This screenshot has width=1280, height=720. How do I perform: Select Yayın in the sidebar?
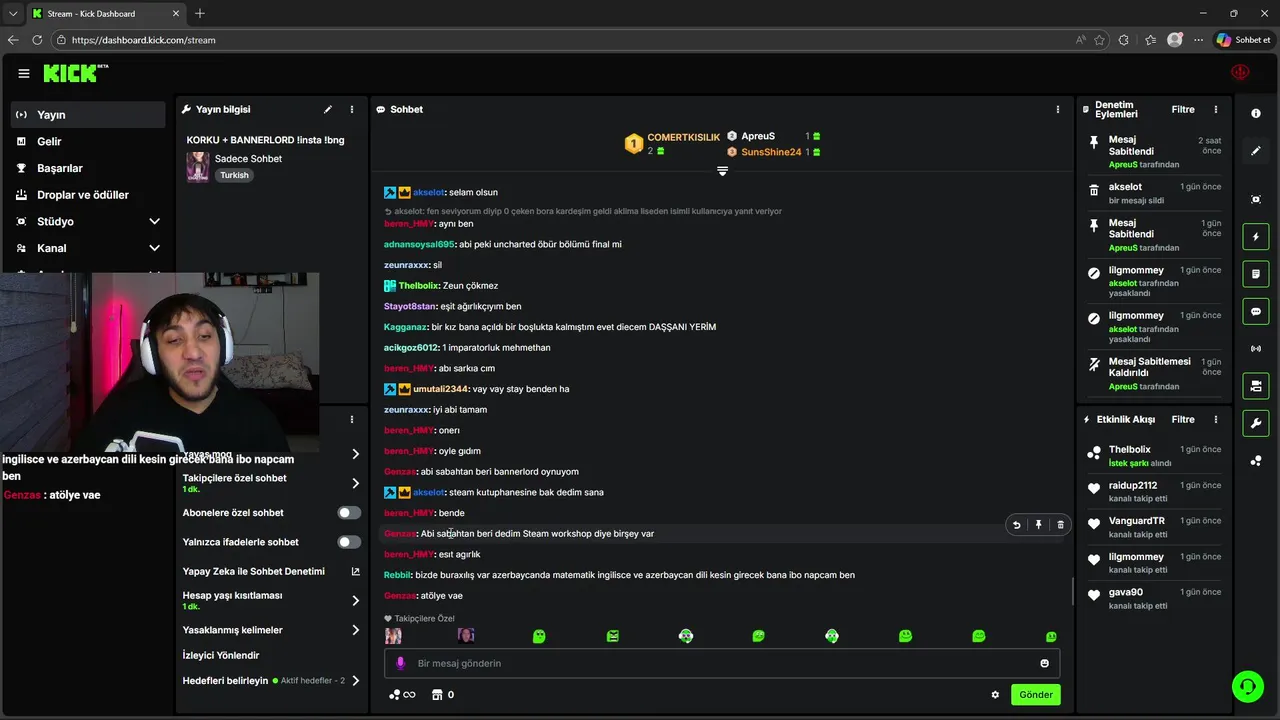(x=88, y=115)
